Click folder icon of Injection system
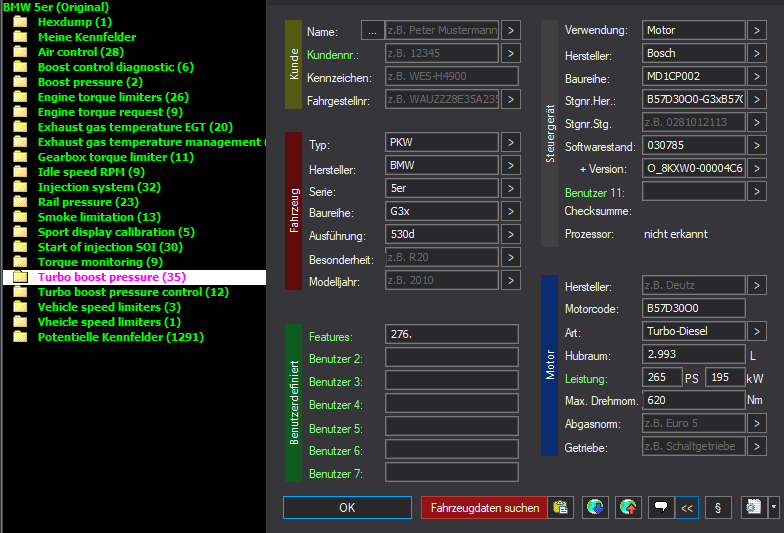 coord(20,187)
